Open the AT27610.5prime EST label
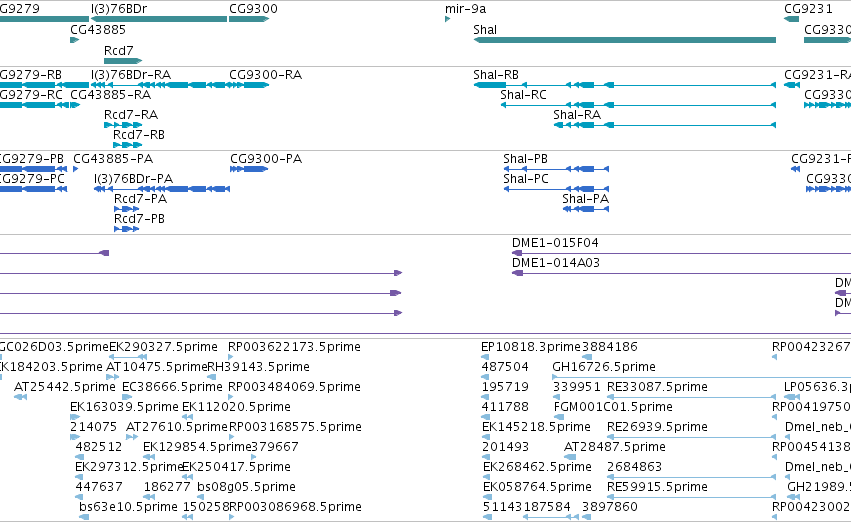Screen dimensions: 851x522 click(177, 427)
